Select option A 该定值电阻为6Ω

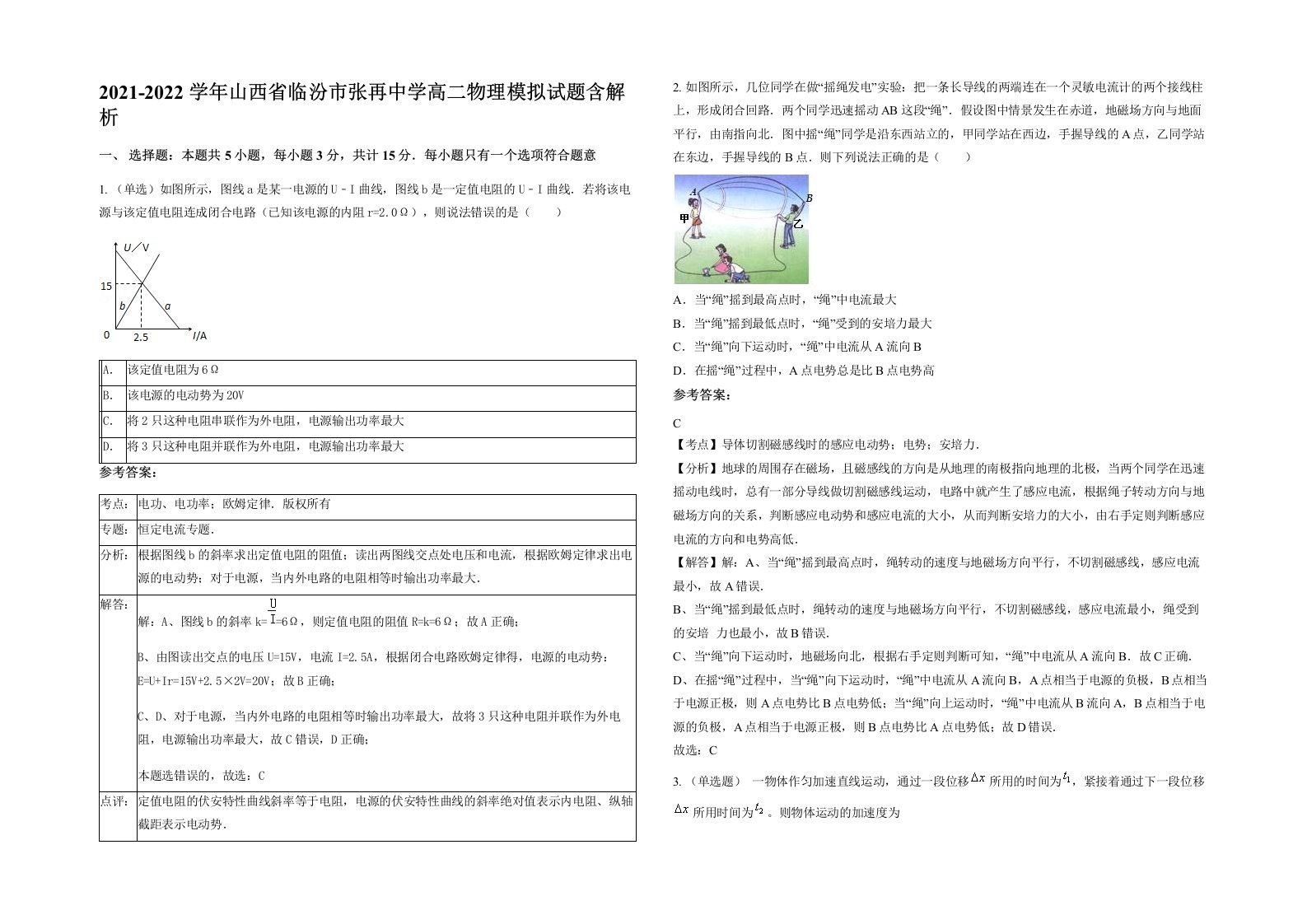(x=367, y=372)
